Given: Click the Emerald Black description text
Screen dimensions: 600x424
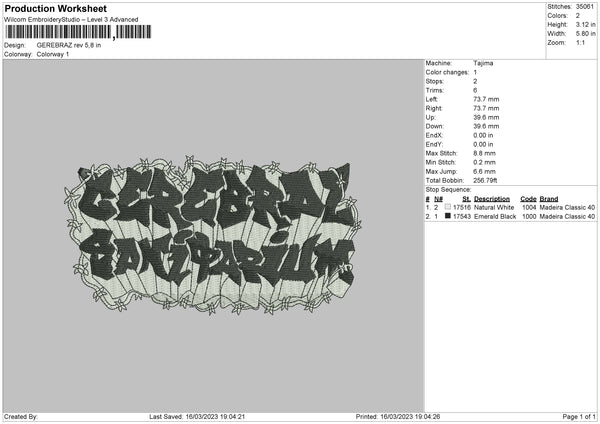Looking at the screenshot, I should pyautogui.click(x=495, y=217).
